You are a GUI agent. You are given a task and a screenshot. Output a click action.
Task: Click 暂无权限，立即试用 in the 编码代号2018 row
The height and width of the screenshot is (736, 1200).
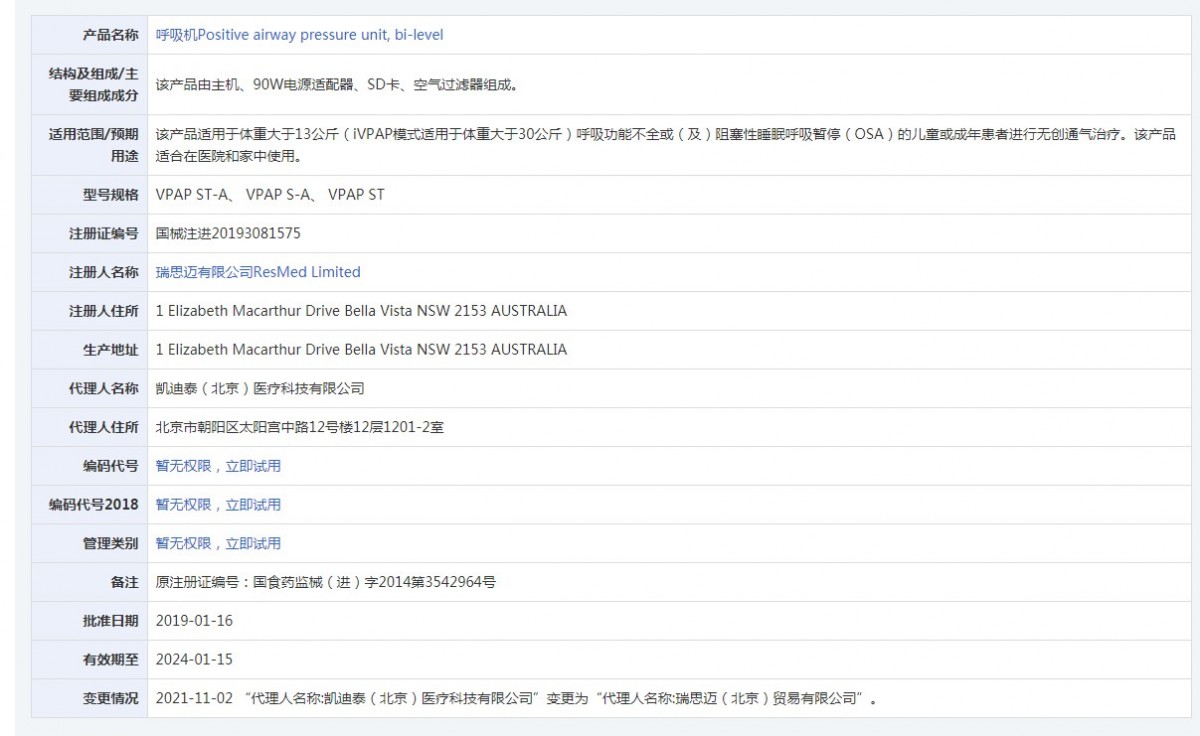coord(218,505)
